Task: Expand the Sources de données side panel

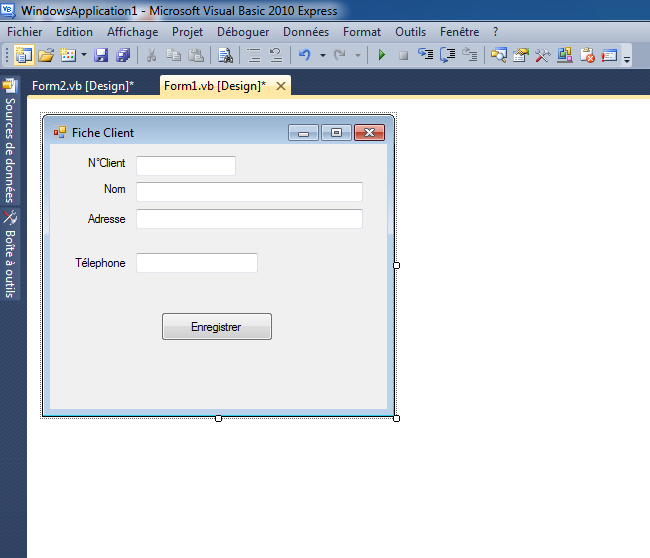Action: 10,141
